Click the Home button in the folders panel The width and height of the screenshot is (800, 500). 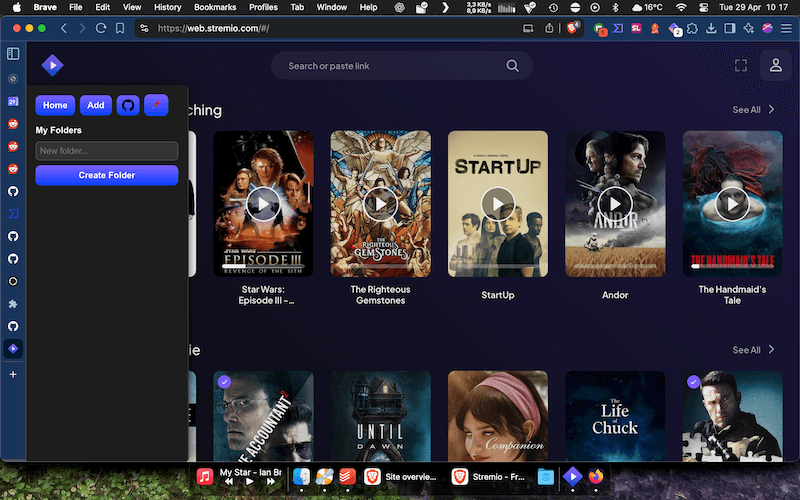click(x=55, y=105)
